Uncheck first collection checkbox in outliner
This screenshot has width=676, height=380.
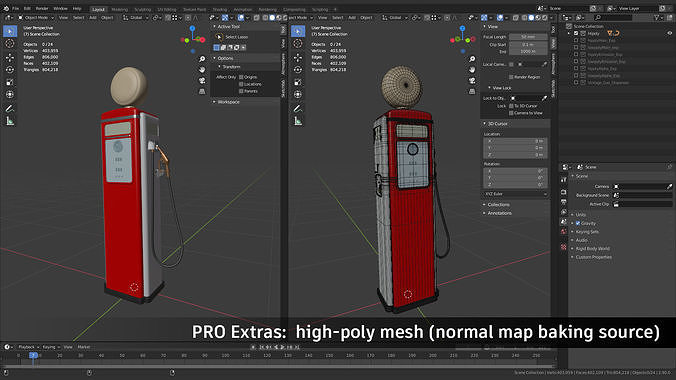pyautogui.click(x=576, y=33)
